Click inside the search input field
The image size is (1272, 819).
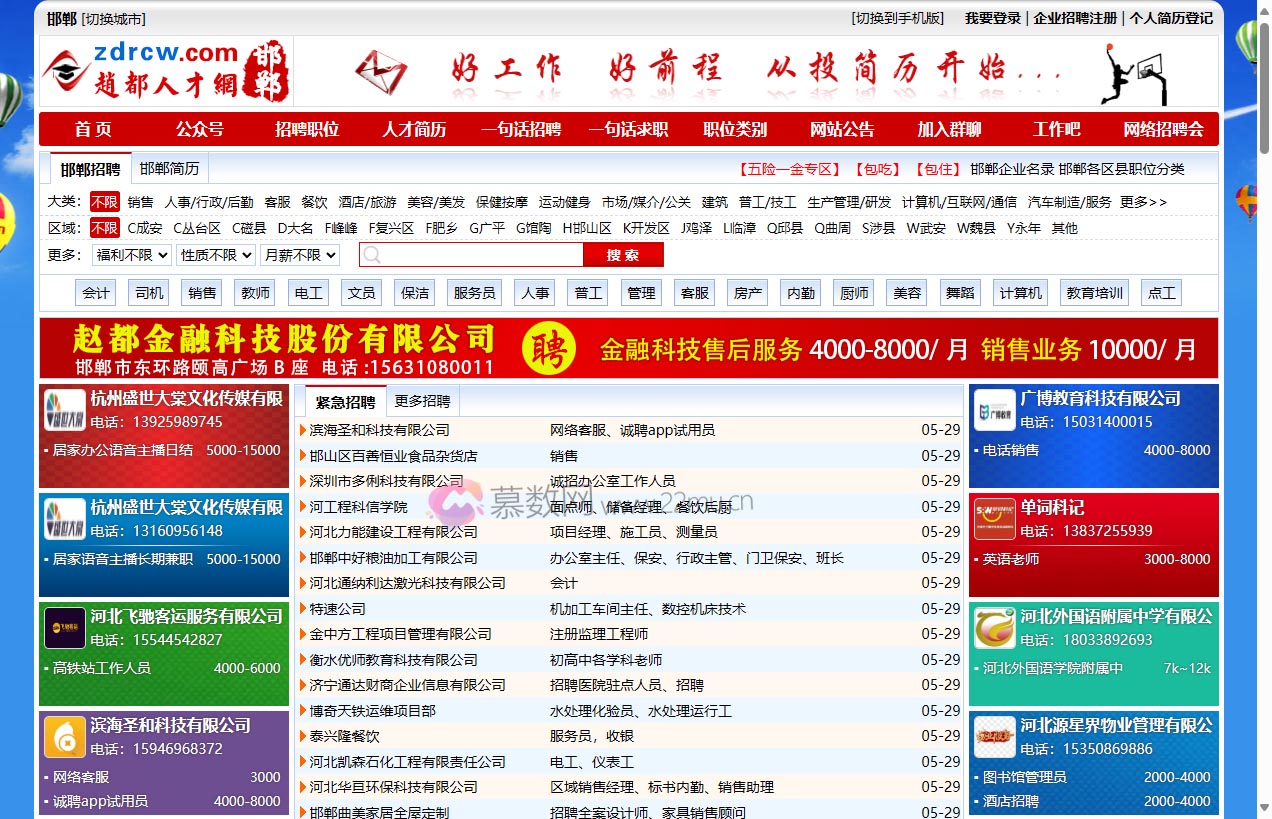pyautogui.click(x=470, y=254)
